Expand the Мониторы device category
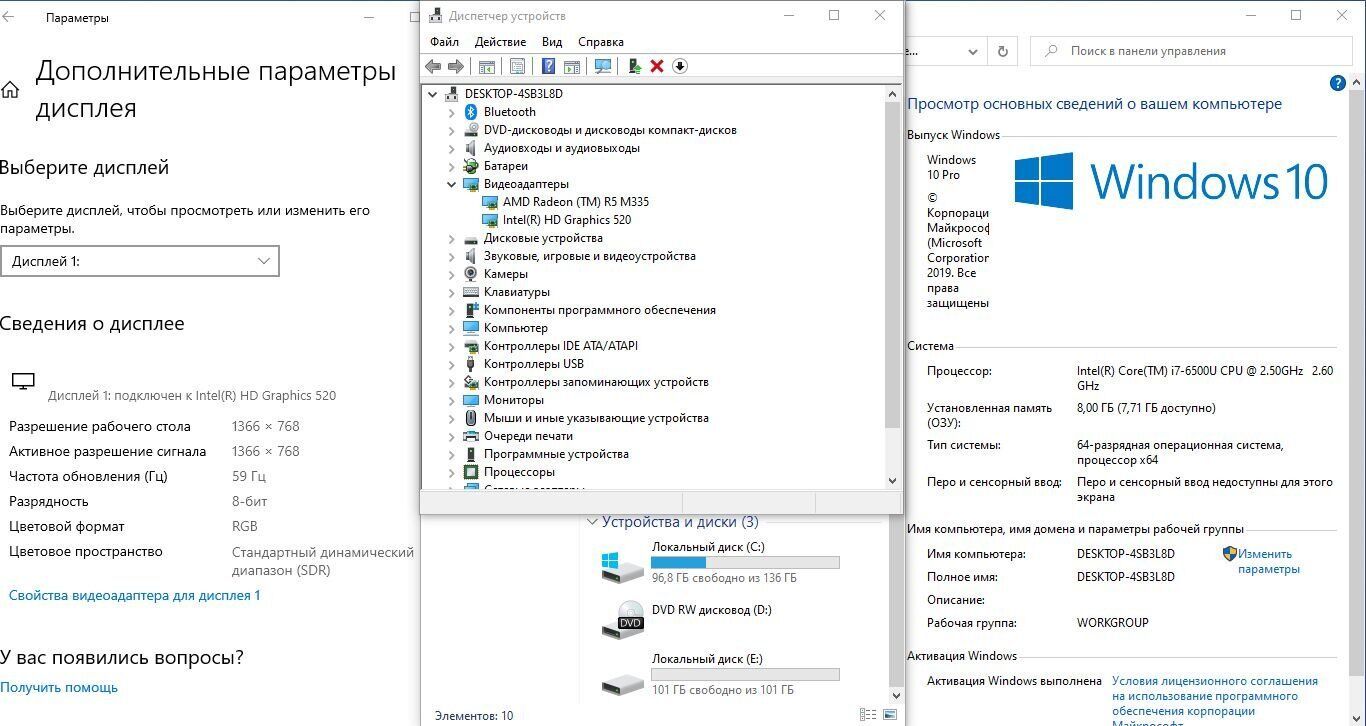 451,400
